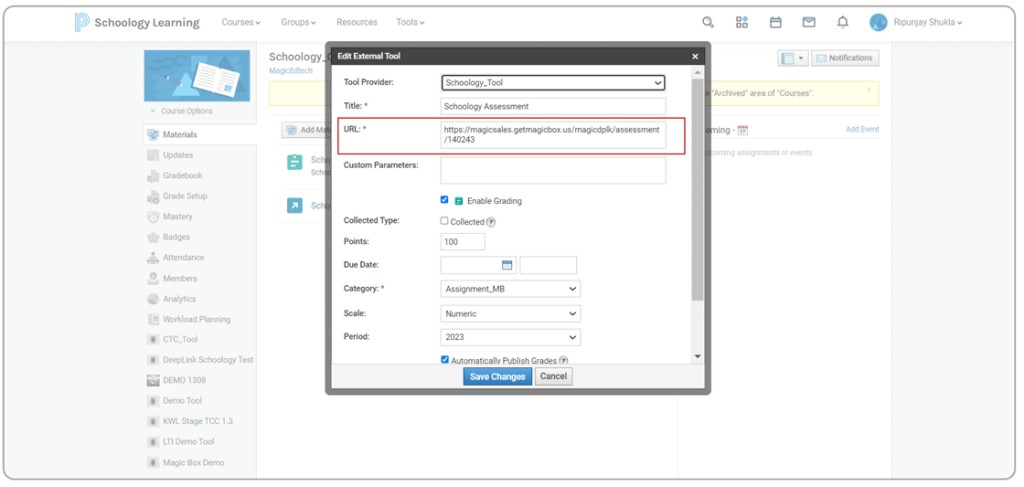The height and width of the screenshot is (487, 1024).
Task: Open Magic Box Demo in the sidebar
Action: click(x=193, y=463)
